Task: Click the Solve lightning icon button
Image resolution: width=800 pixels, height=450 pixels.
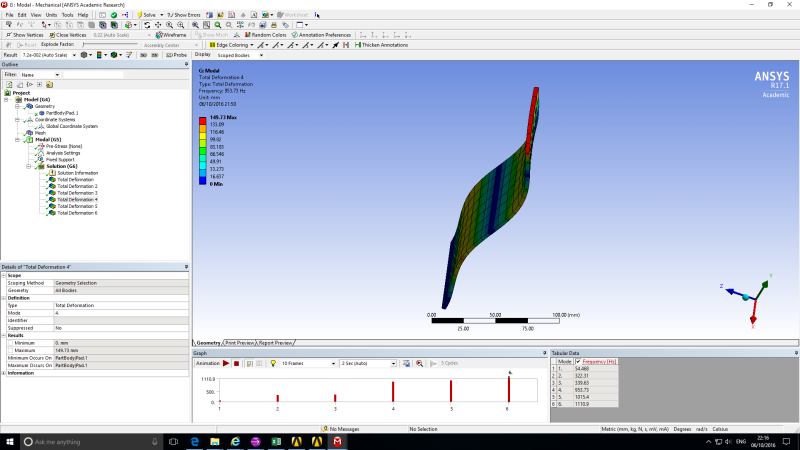Action: [x=147, y=15]
